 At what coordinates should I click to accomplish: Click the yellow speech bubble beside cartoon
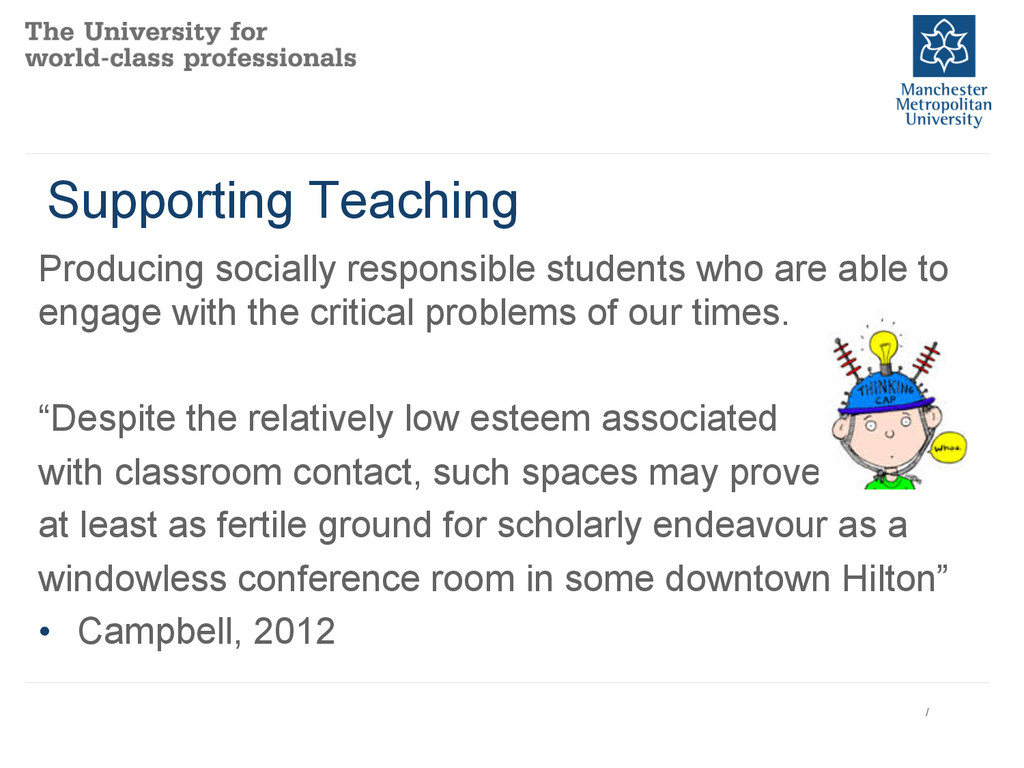click(948, 448)
